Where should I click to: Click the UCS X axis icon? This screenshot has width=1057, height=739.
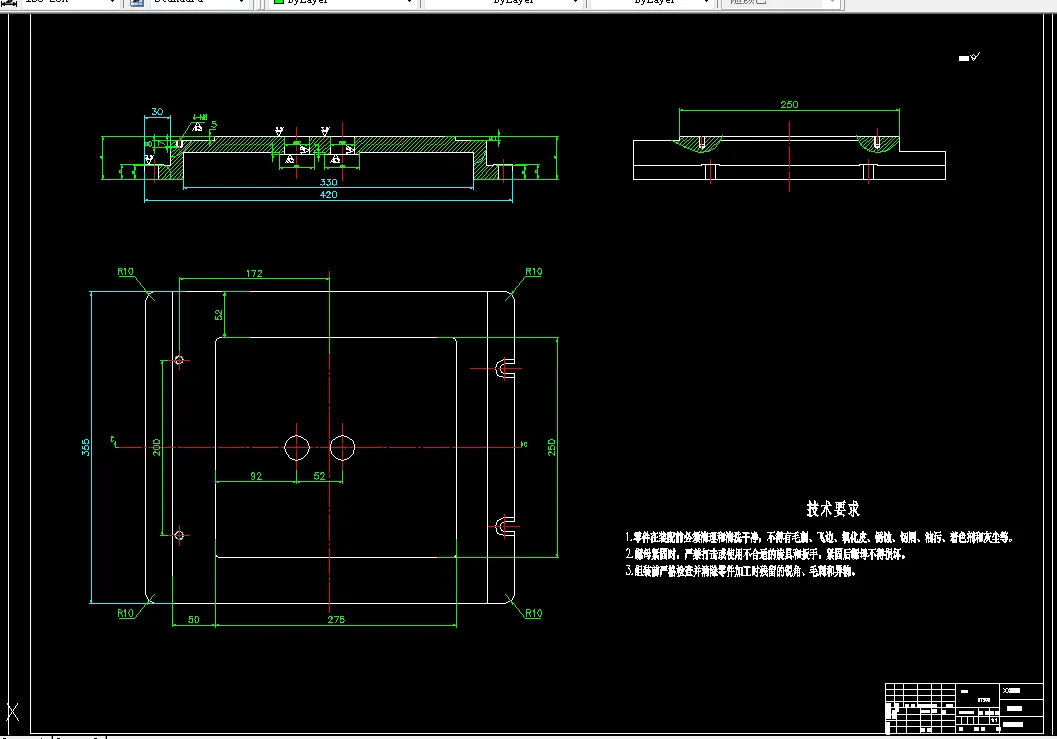tap(13, 711)
